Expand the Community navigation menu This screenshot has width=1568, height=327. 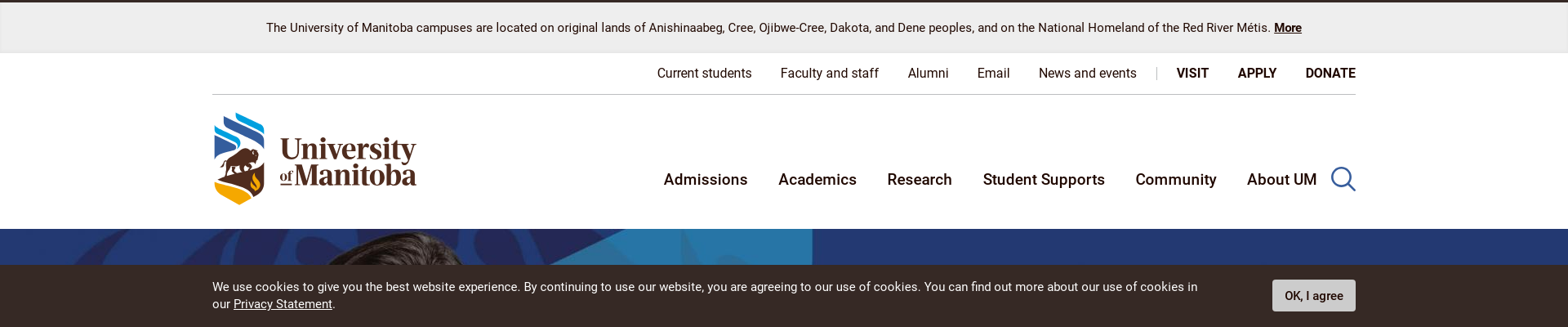coord(1176,180)
